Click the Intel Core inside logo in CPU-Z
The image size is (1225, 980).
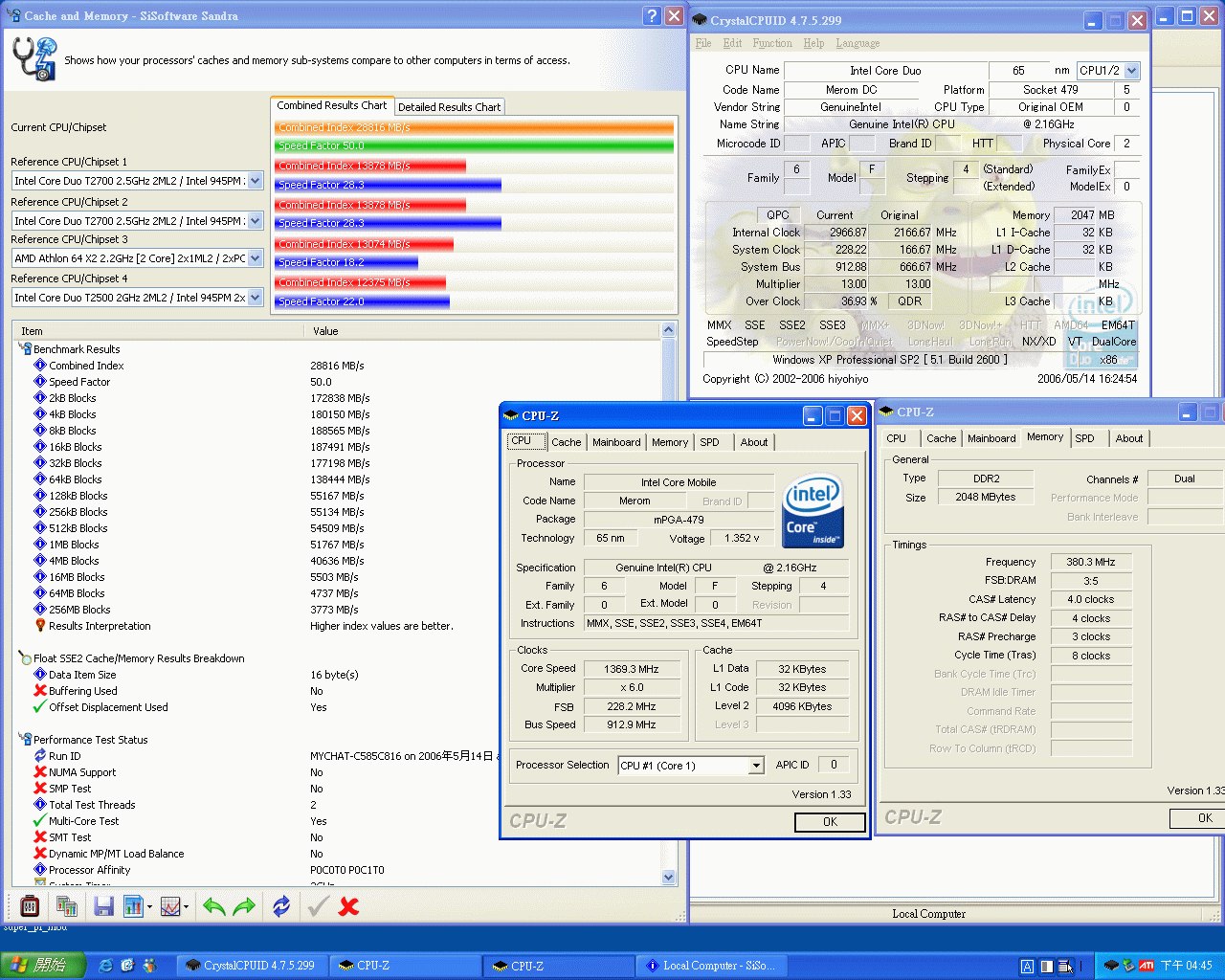[x=813, y=512]
